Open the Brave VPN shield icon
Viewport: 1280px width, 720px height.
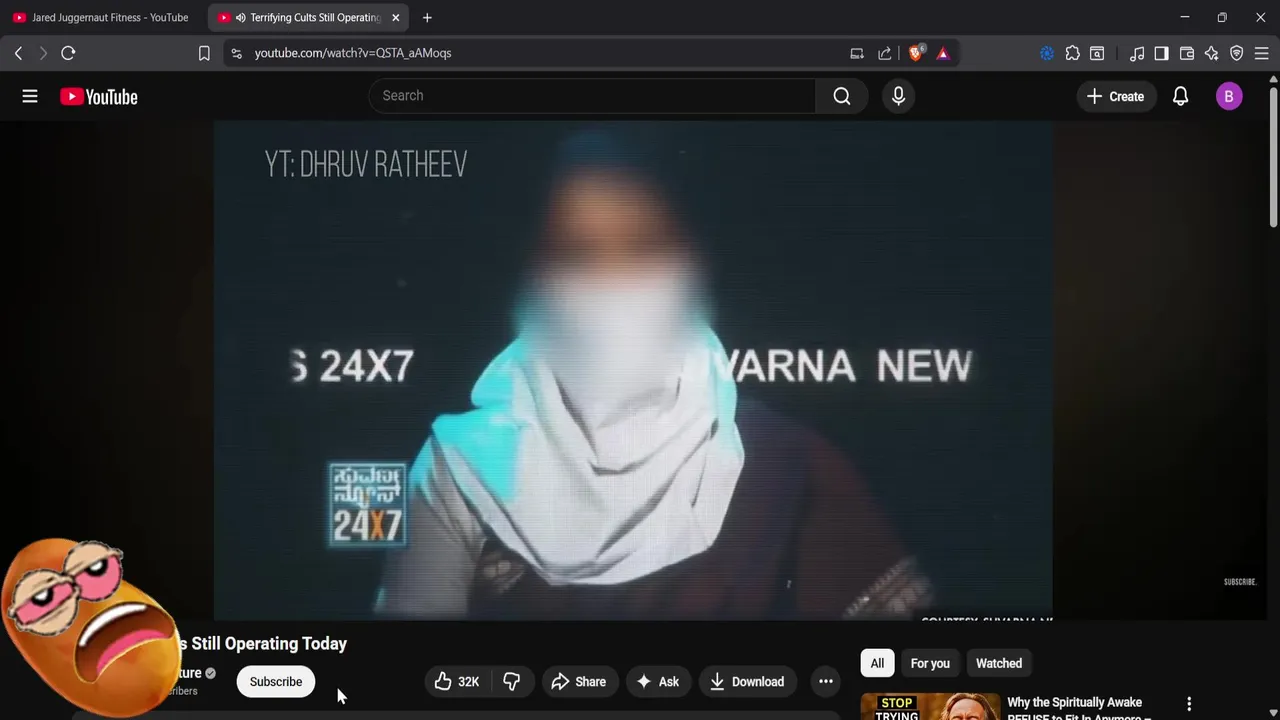click(x=1237, y=53)
